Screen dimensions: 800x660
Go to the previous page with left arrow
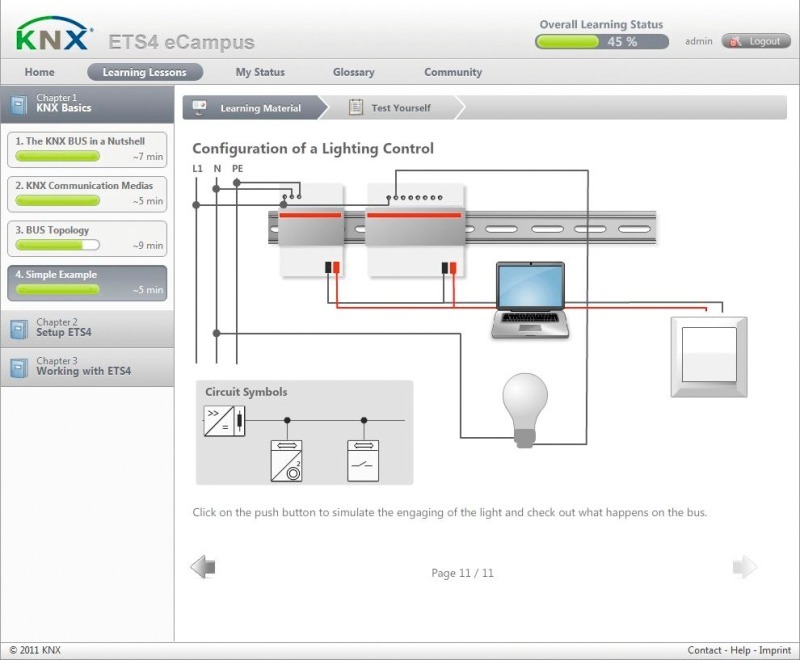(203, 567)
